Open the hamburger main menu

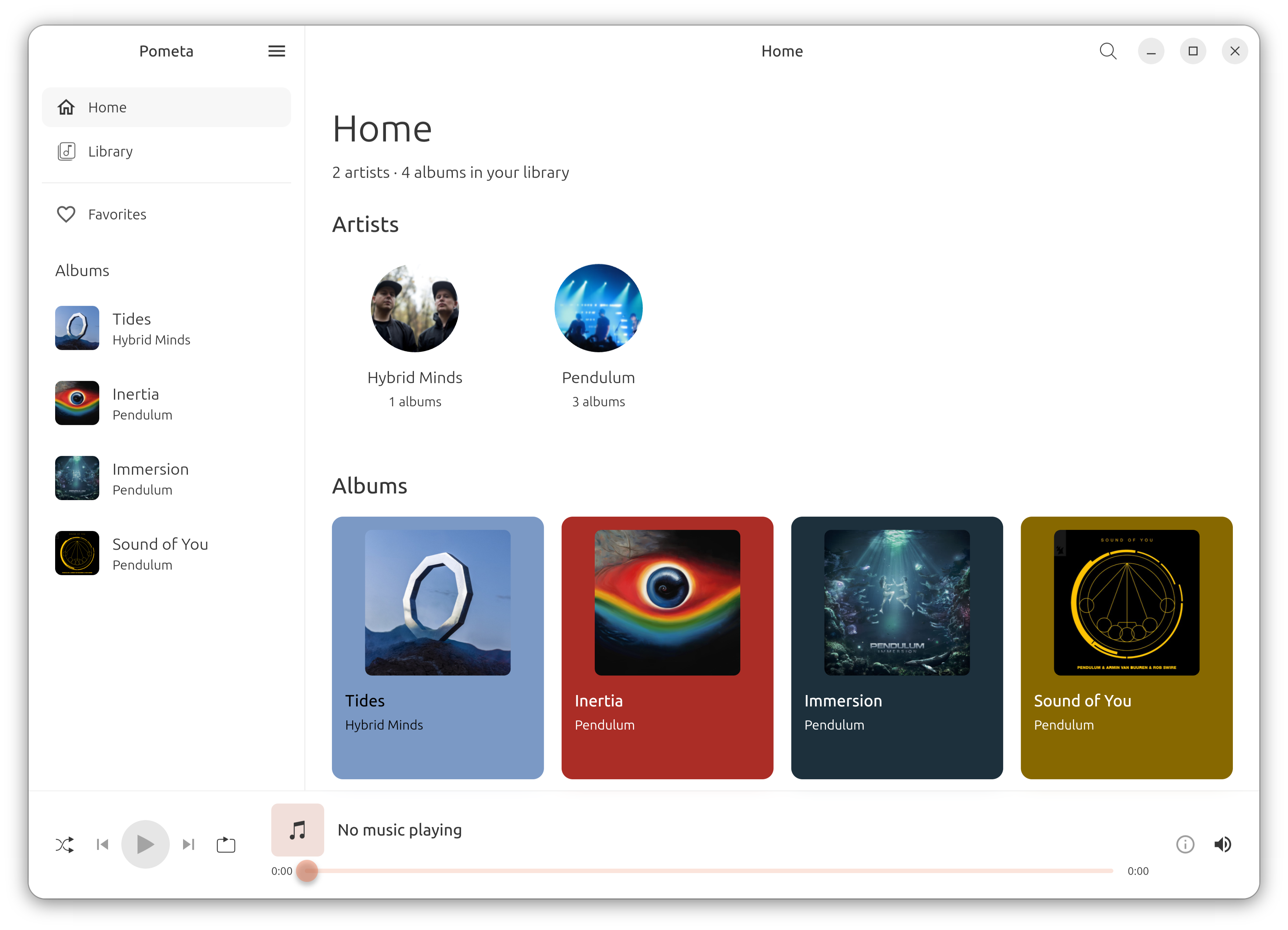click(276, 51)
